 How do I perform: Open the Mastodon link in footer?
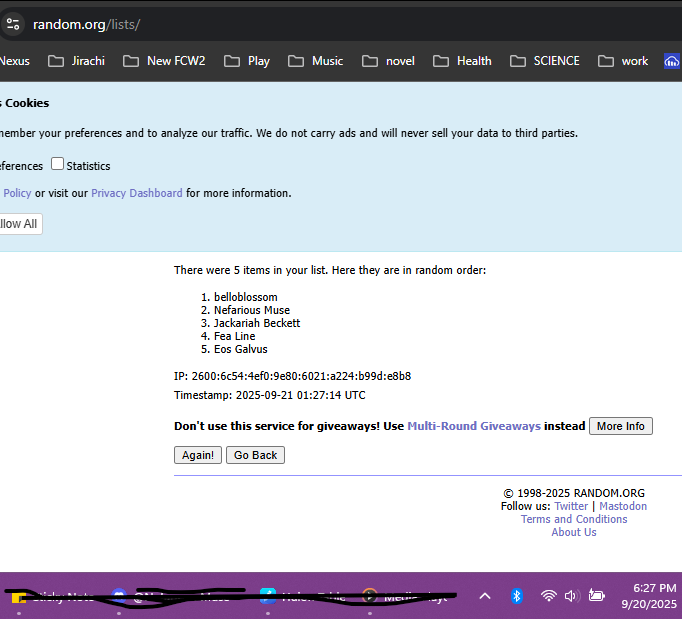click(623, 506)
